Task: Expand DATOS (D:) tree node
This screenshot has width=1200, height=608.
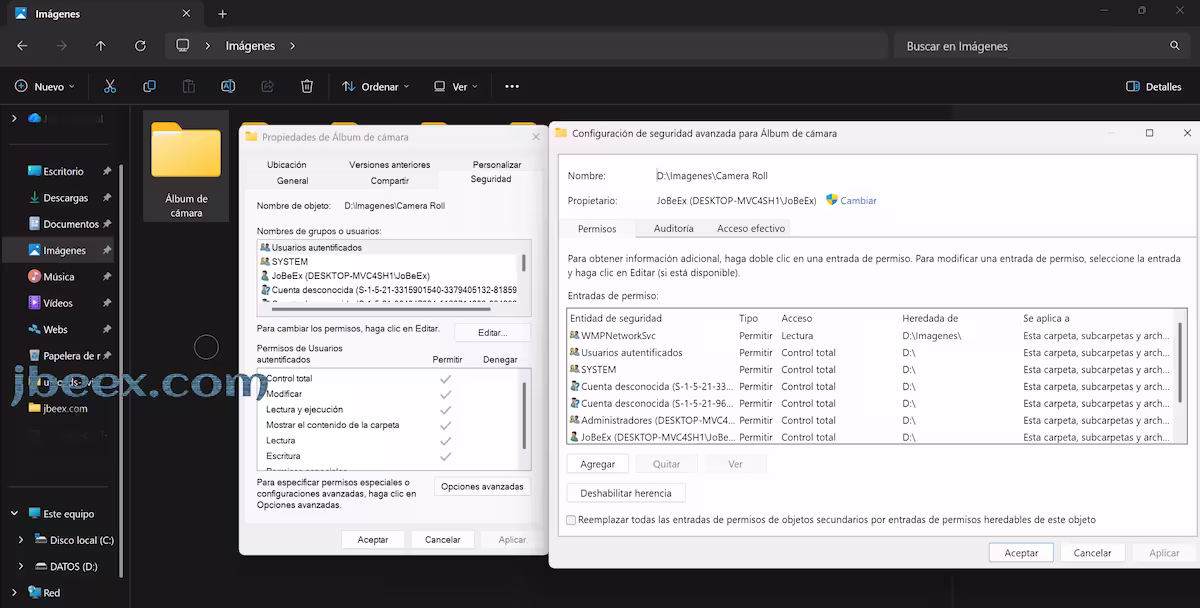Action: point(21,567)
